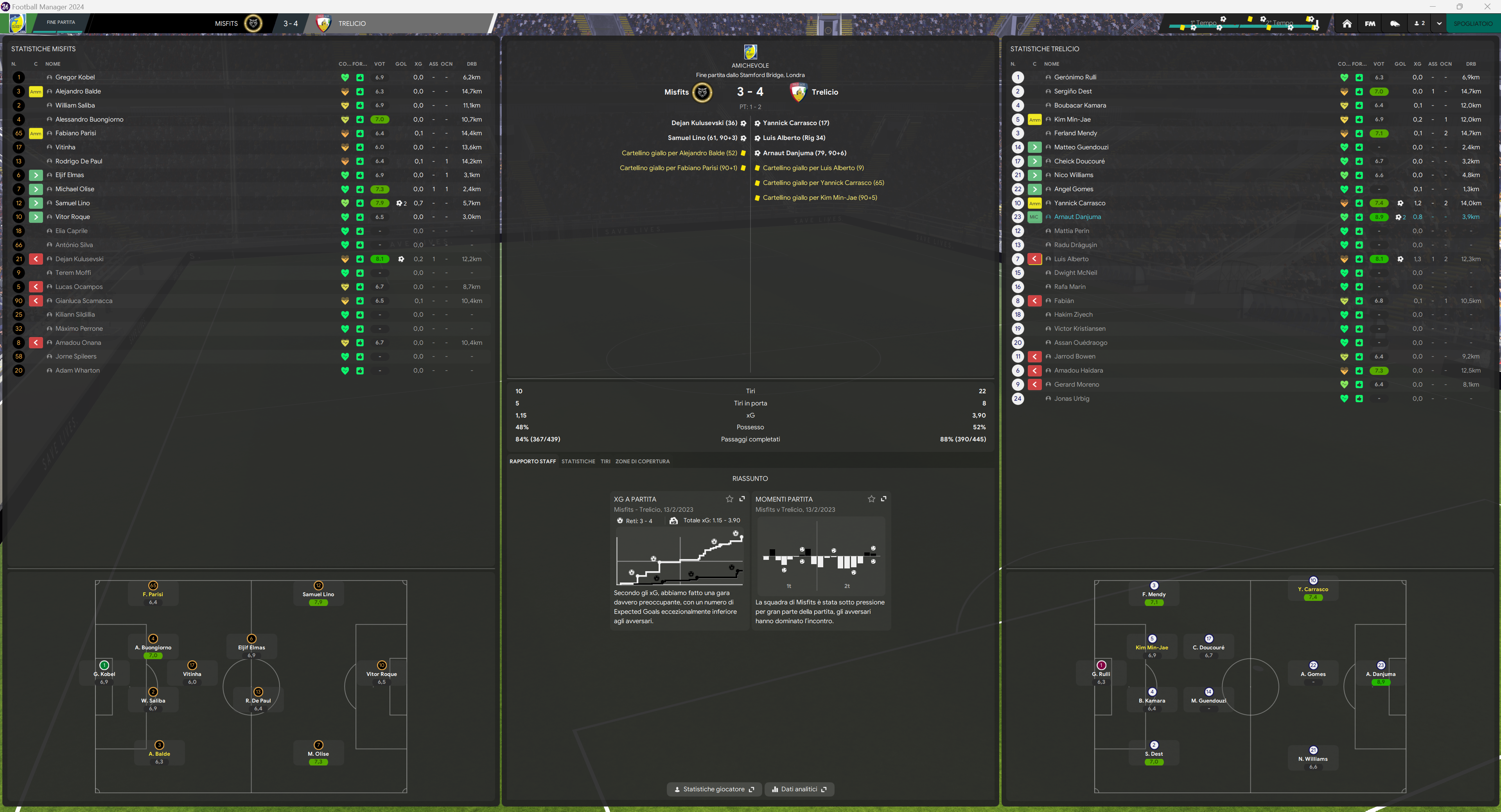The height and width of the screenshot is (812, 1501).
Task: Open Dati analitici popout
Action: coord(799,789)
